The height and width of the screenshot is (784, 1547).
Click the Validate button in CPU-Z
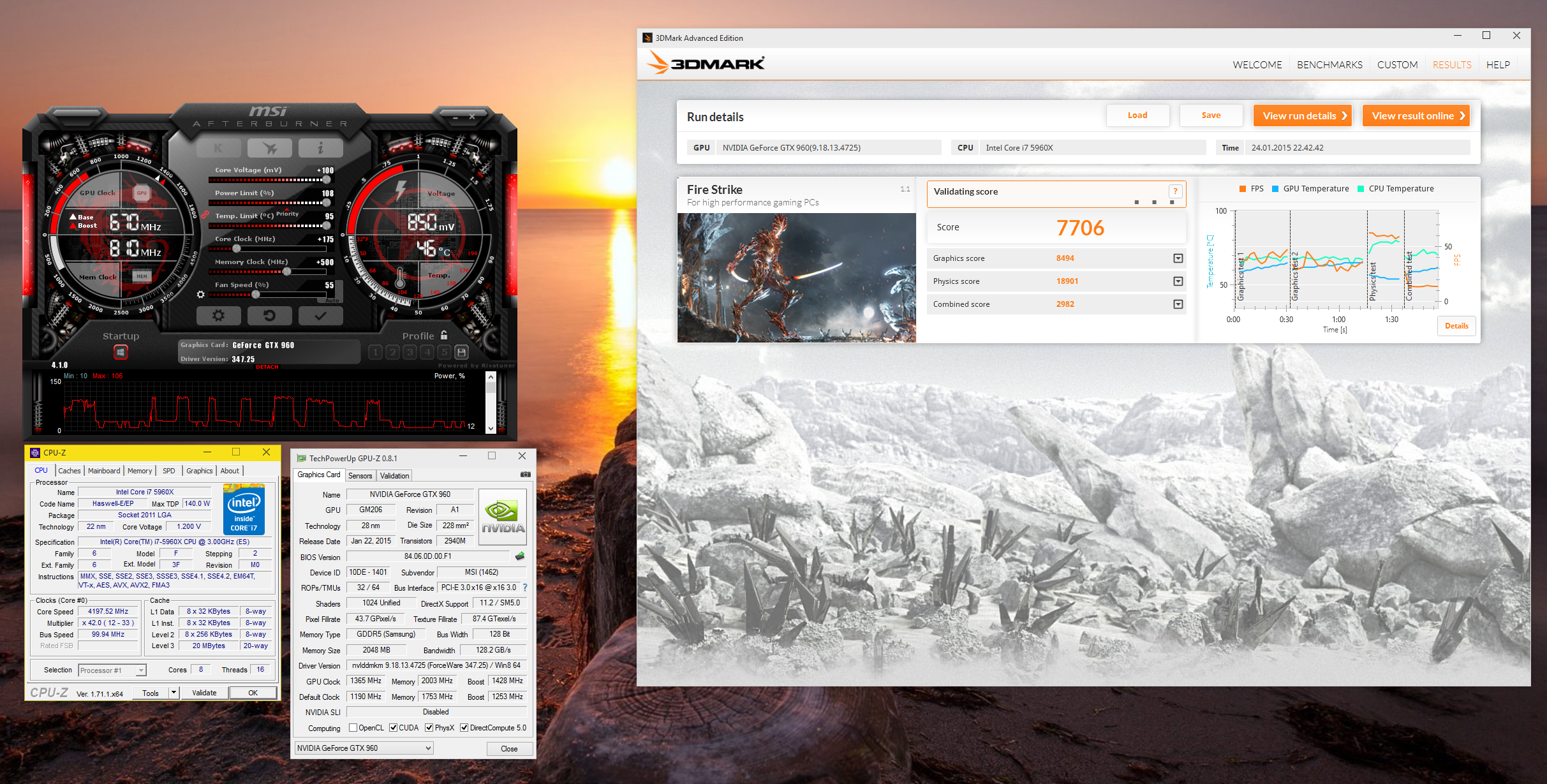click(204, 693)
